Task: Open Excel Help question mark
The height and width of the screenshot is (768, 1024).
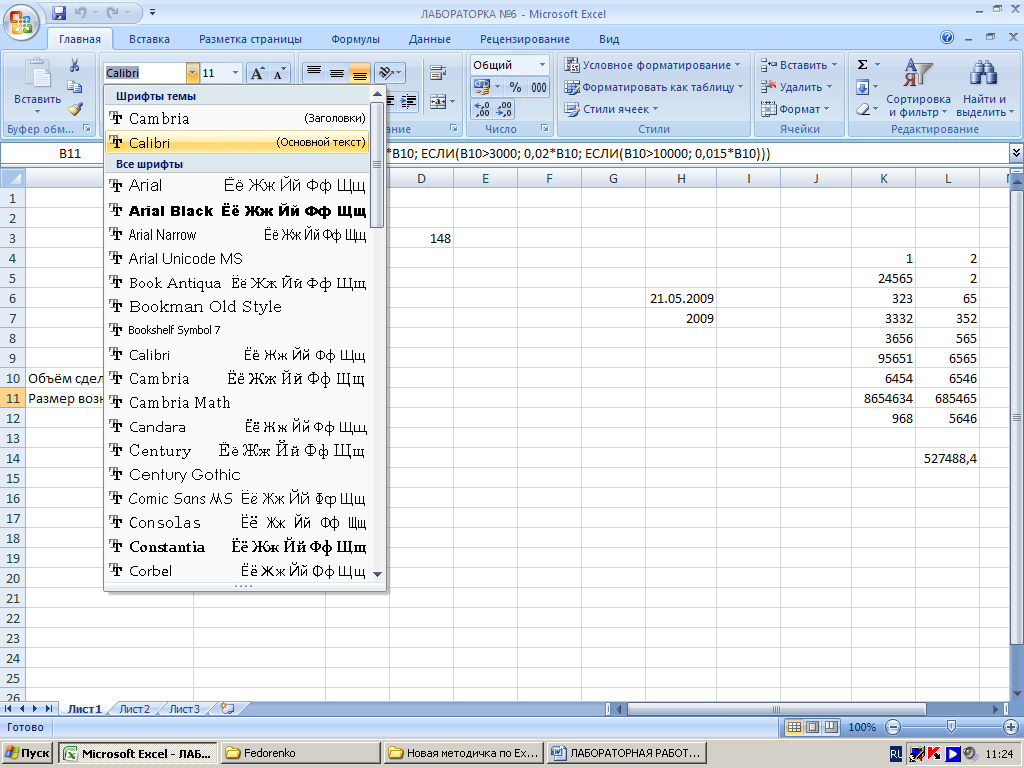Action: click(x=947, y=37)
